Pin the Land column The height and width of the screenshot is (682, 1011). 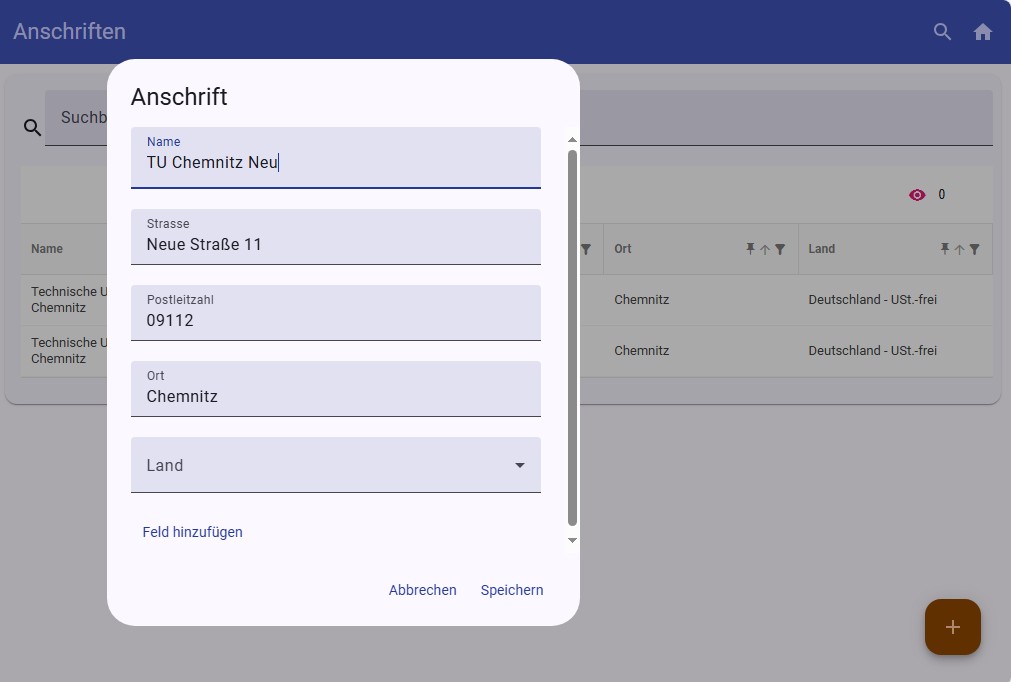click(x=945, y=249)
